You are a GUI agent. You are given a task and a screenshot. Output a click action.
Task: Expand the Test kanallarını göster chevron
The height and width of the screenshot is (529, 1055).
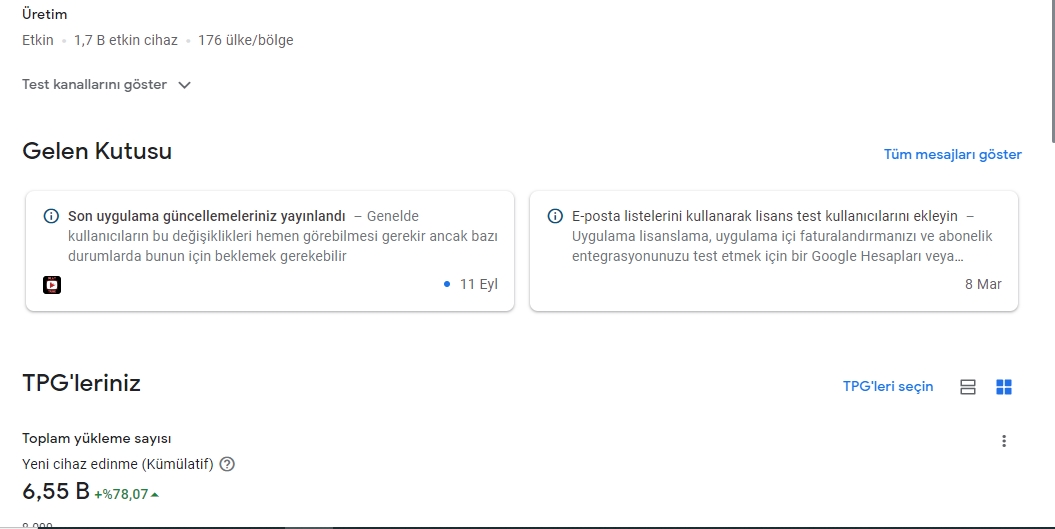[x=184, y=85]
